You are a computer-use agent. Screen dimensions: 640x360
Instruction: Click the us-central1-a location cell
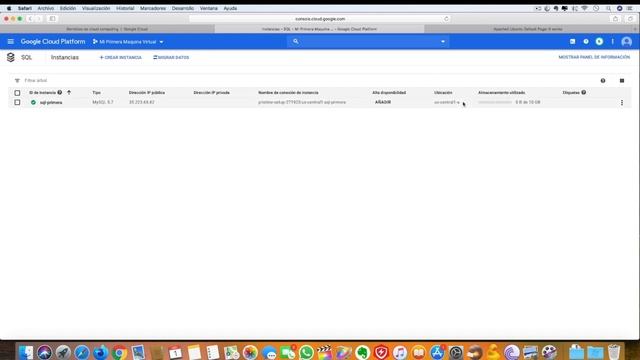tap(447, 102)
